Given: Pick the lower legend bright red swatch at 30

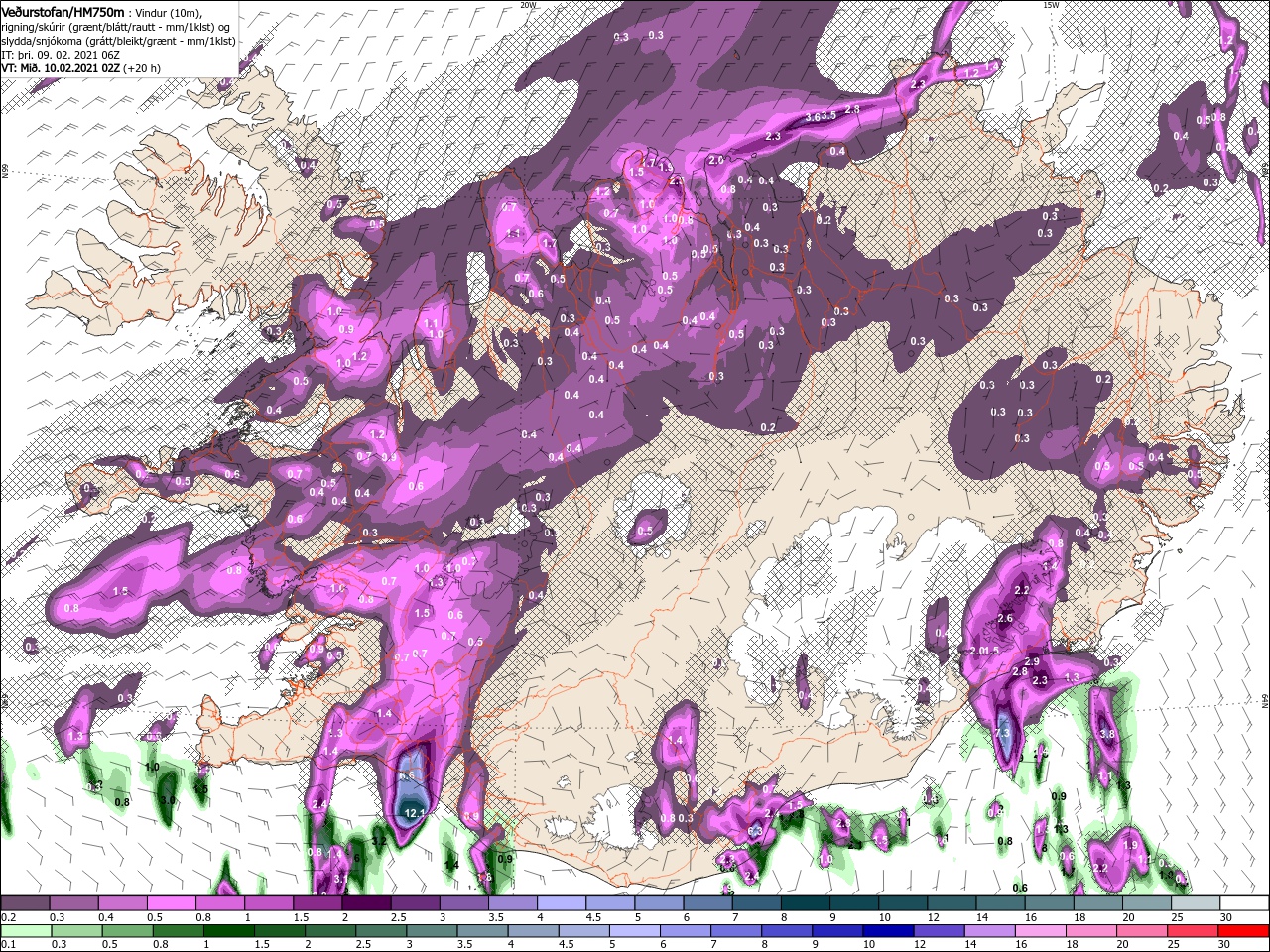Looking at the screenshot, I should coord(1244,930).
